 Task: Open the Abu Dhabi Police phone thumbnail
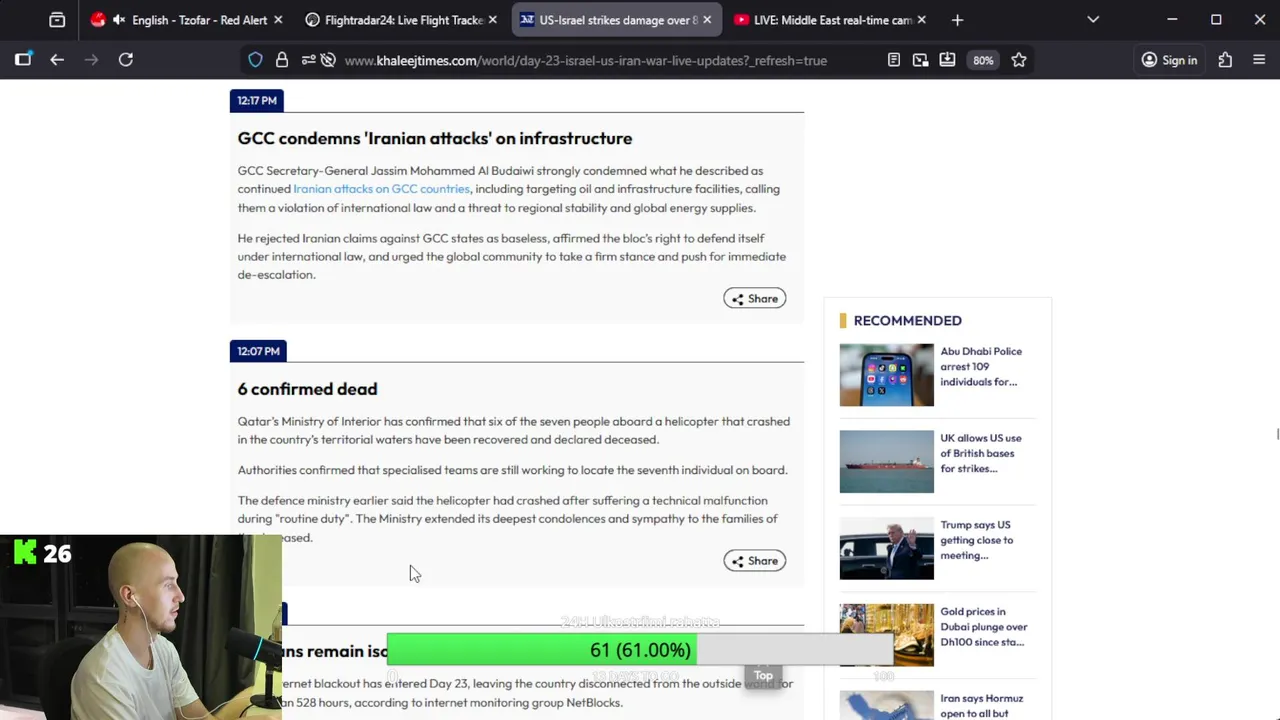pyautogui.click(x=887, y=375)
